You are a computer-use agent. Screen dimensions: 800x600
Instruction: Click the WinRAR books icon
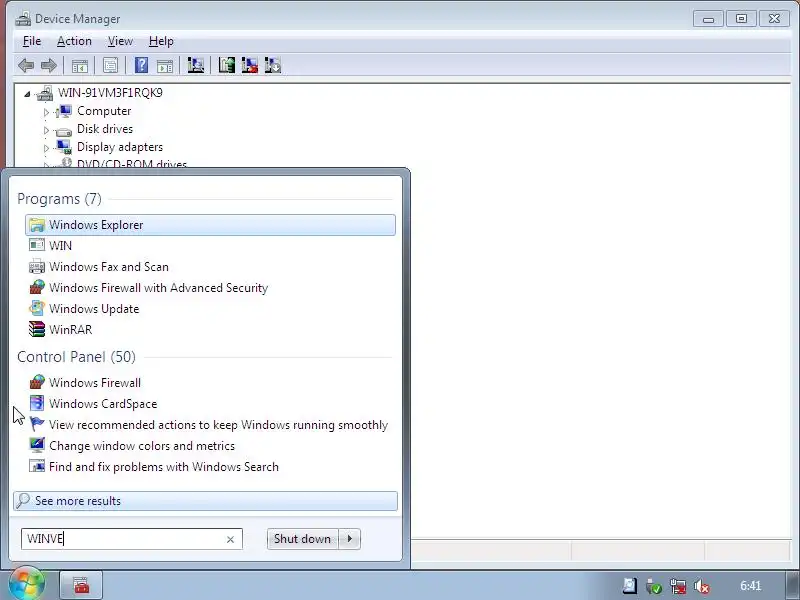click(37, 330)
